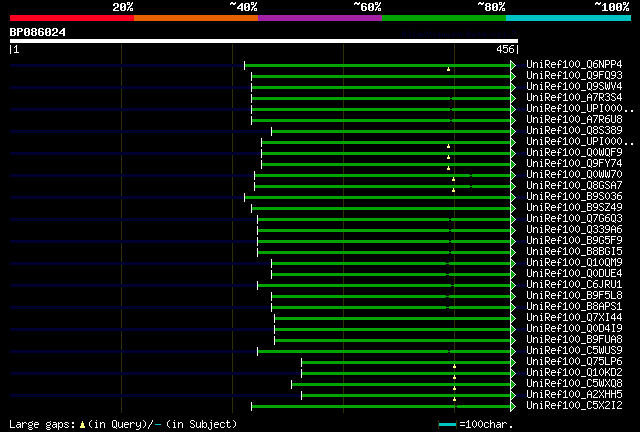The image size is (640, 432).
Task: Choose the UniRef100_Q0D4I9 entry
Action: click(574, 329)
